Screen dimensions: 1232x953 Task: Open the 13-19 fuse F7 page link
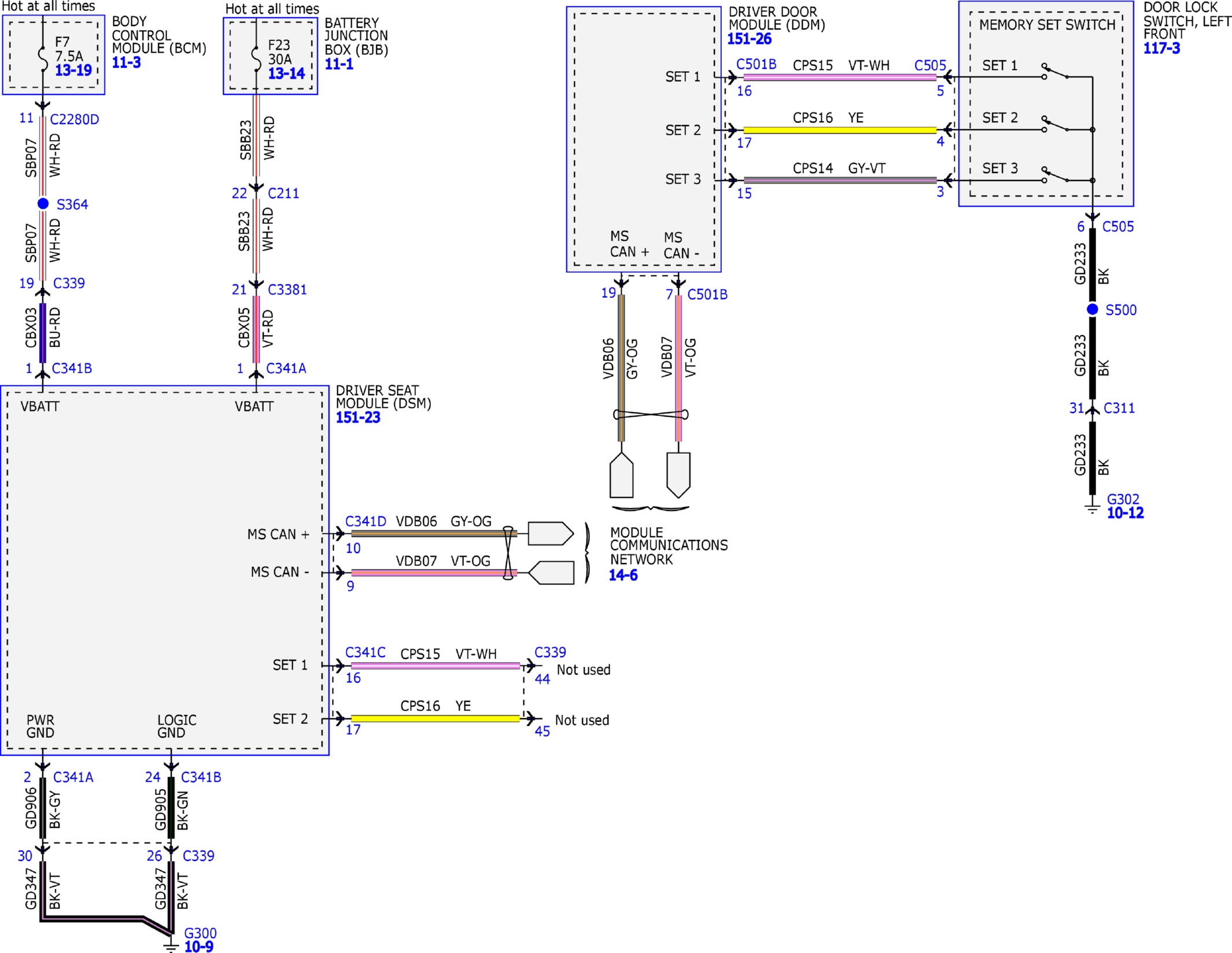click(x=73, y=71)
